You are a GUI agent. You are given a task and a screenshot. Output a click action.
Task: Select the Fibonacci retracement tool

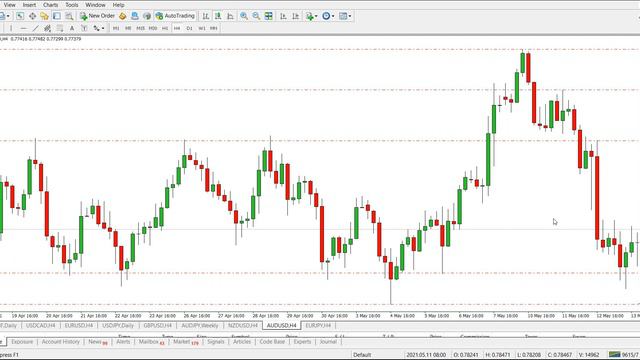point(60,28)
